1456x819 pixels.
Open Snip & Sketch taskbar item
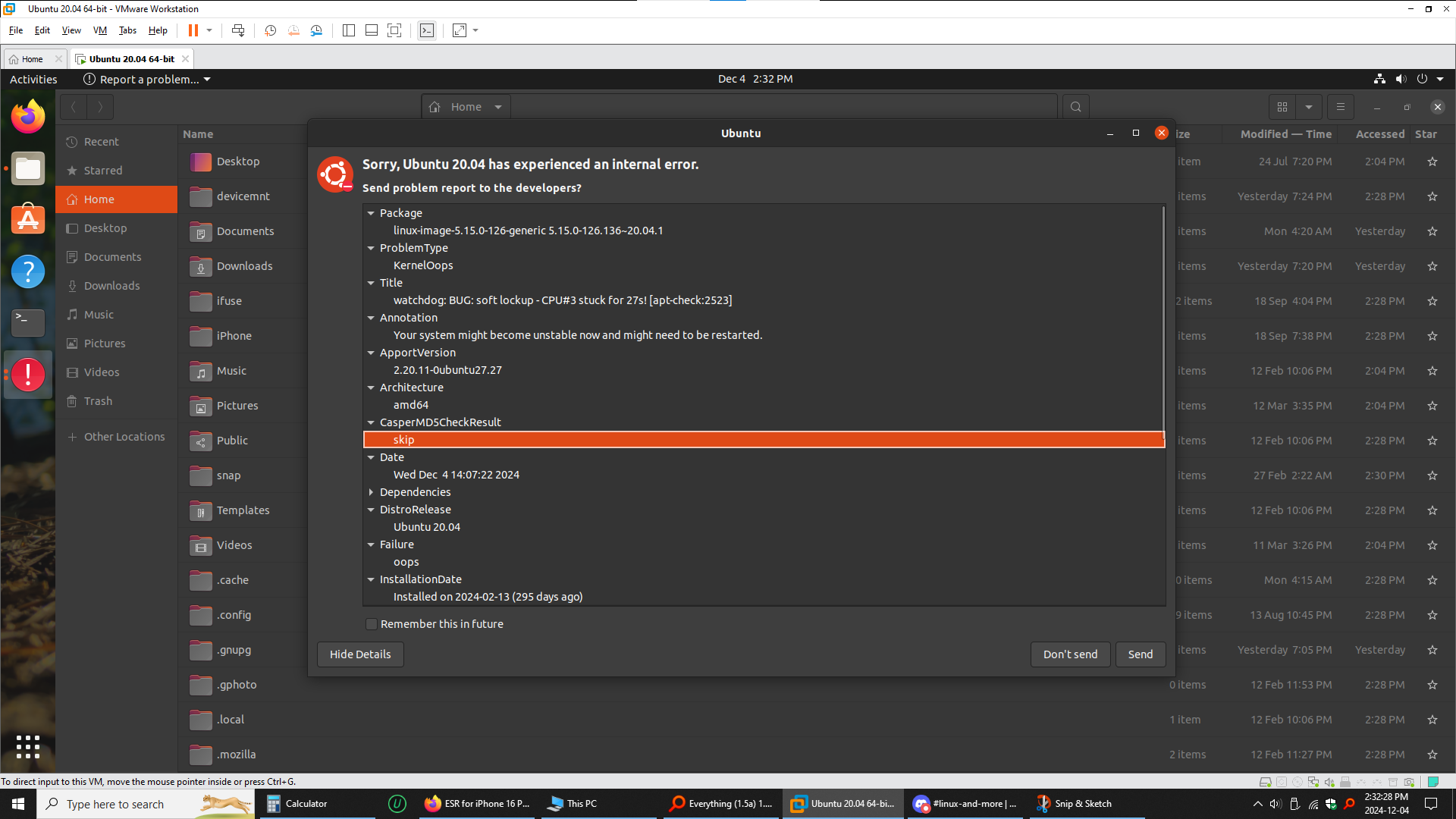click(x=1085, y=804)
